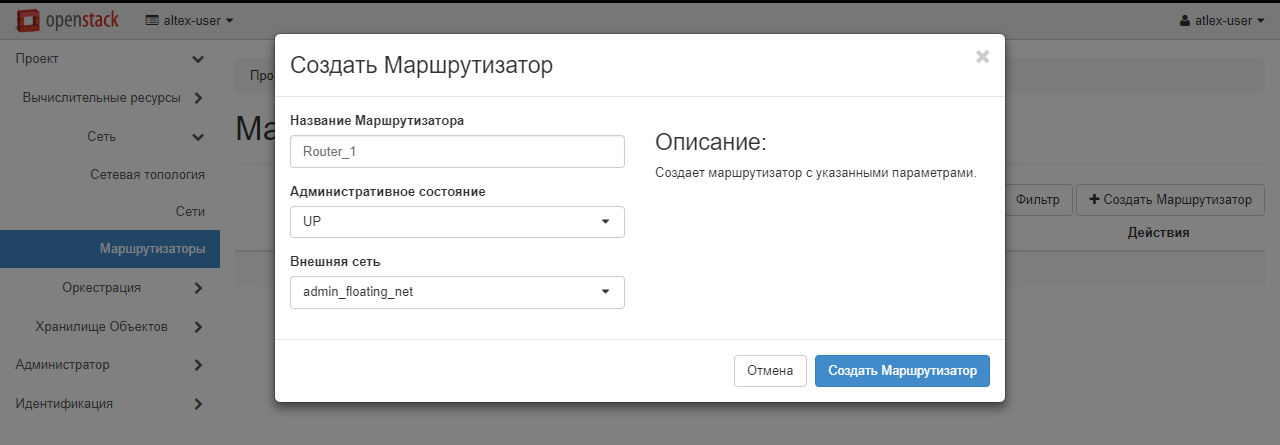Go to the Сети page

pyautogui.click(x=189, y=212)
